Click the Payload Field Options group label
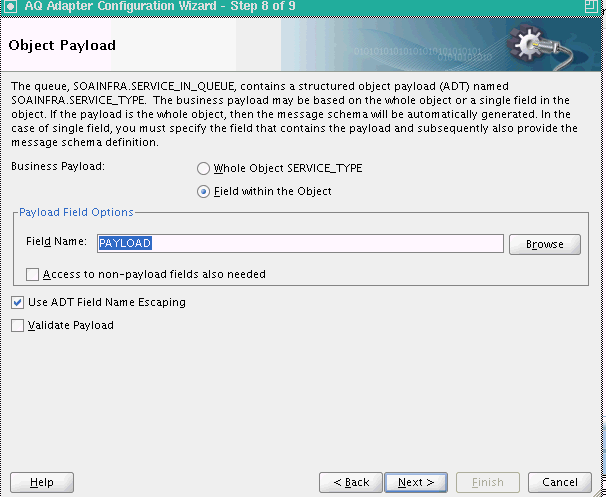Viewport: 606px width, 497px height. click(76, 212)
